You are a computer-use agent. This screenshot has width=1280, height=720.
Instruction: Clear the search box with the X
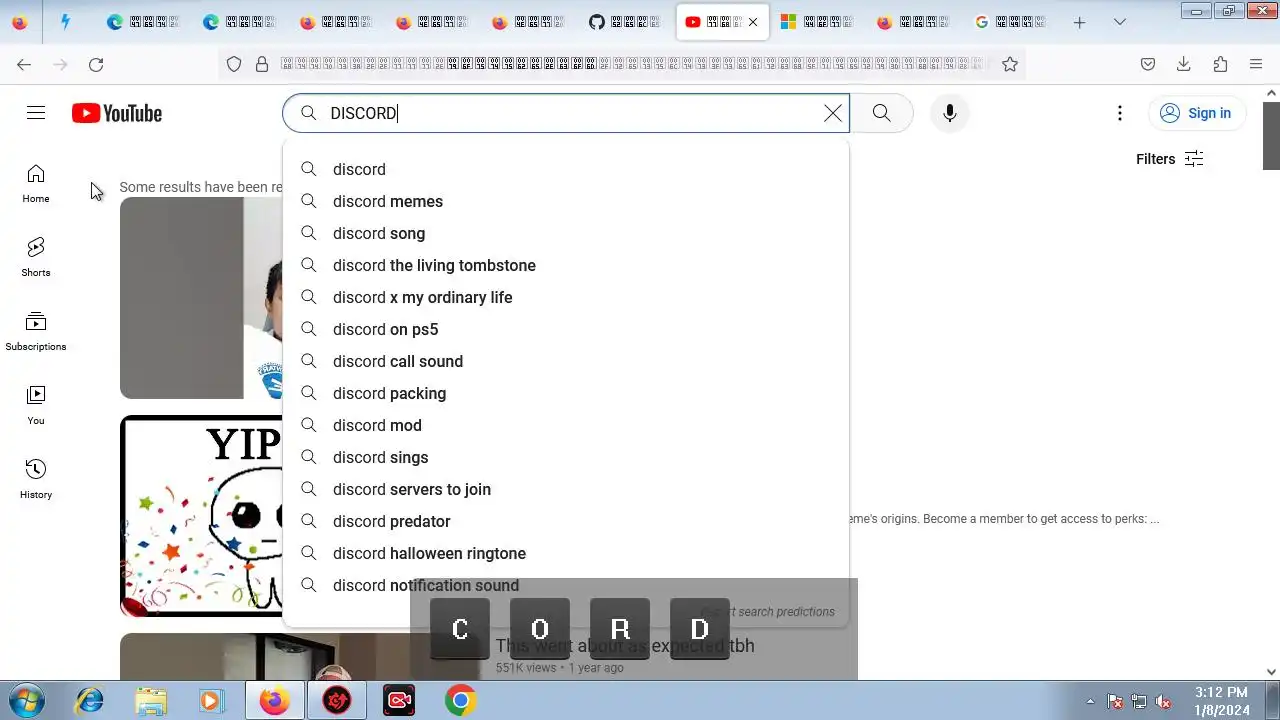(x=833, y=113)
